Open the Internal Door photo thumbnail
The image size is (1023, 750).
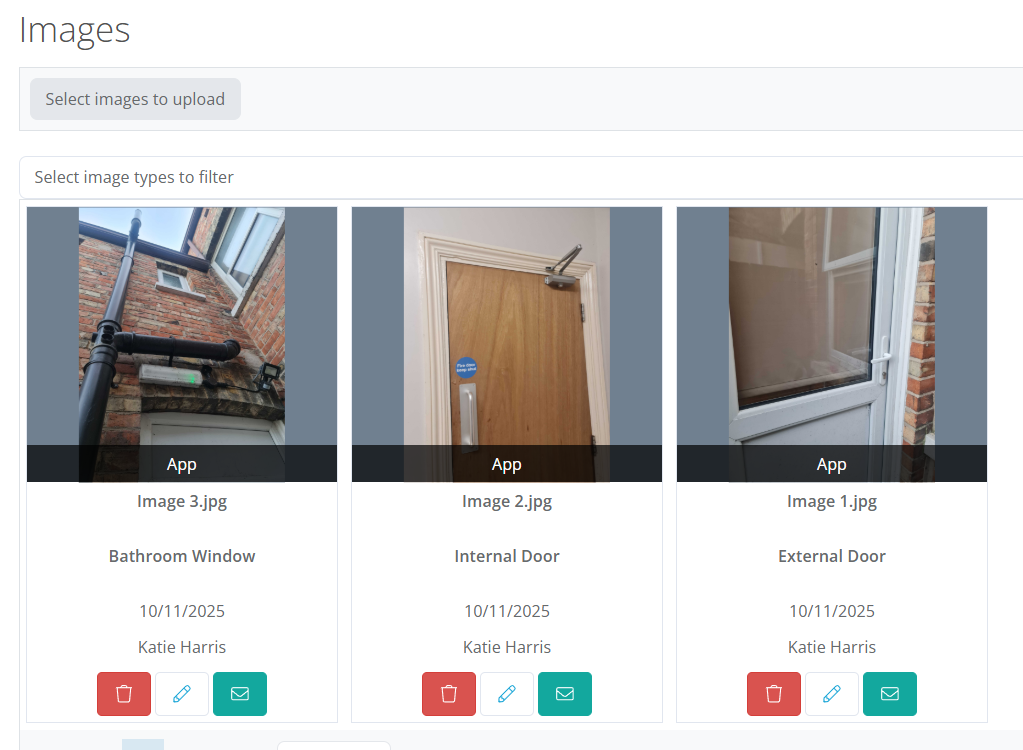[x=507, y=325]
